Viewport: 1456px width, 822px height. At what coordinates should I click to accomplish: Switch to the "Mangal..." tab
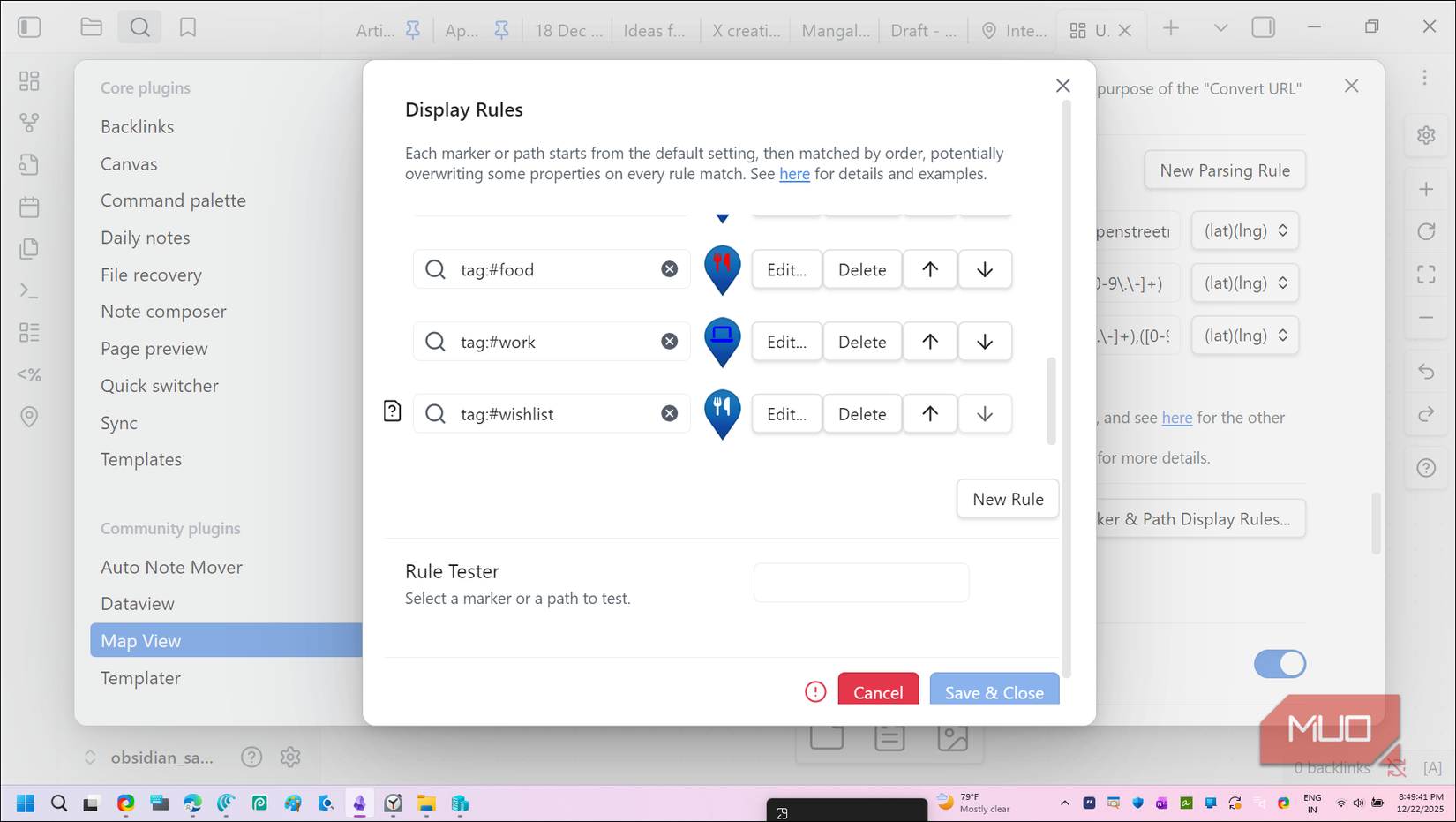click(835, 31)
